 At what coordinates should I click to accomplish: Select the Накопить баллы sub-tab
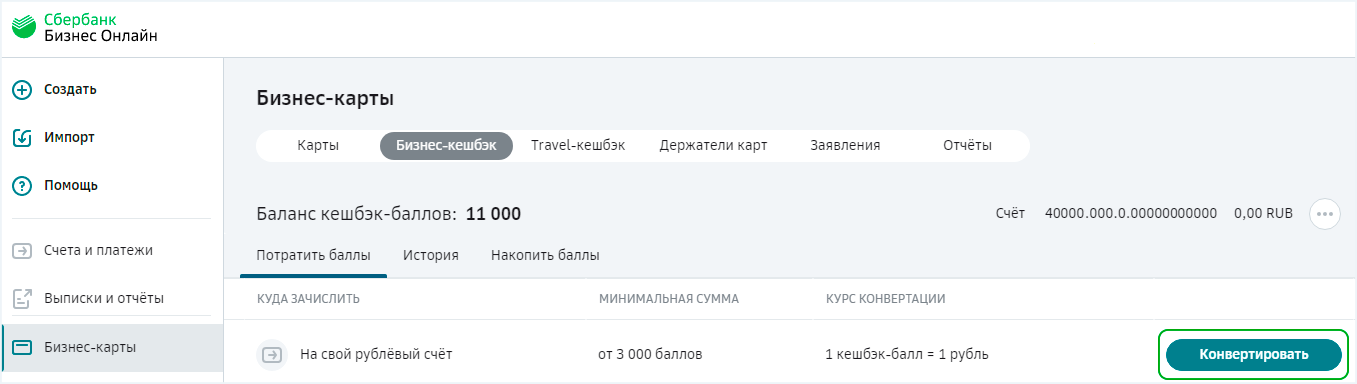tap(545, 255)
